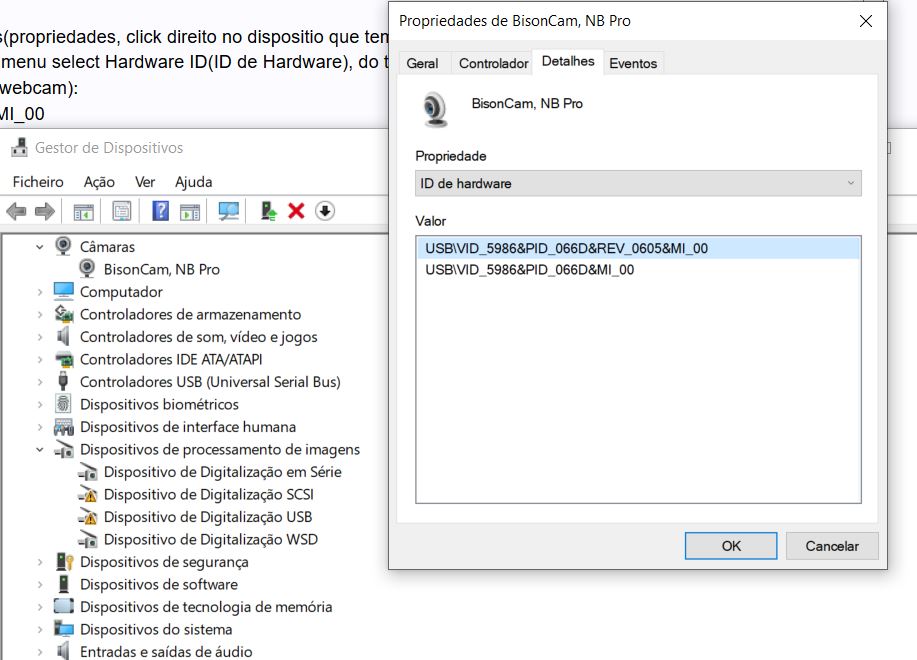Click the human interface devices icon
The width and height of the screenshot is (917, 660).
tap(63, 427)
